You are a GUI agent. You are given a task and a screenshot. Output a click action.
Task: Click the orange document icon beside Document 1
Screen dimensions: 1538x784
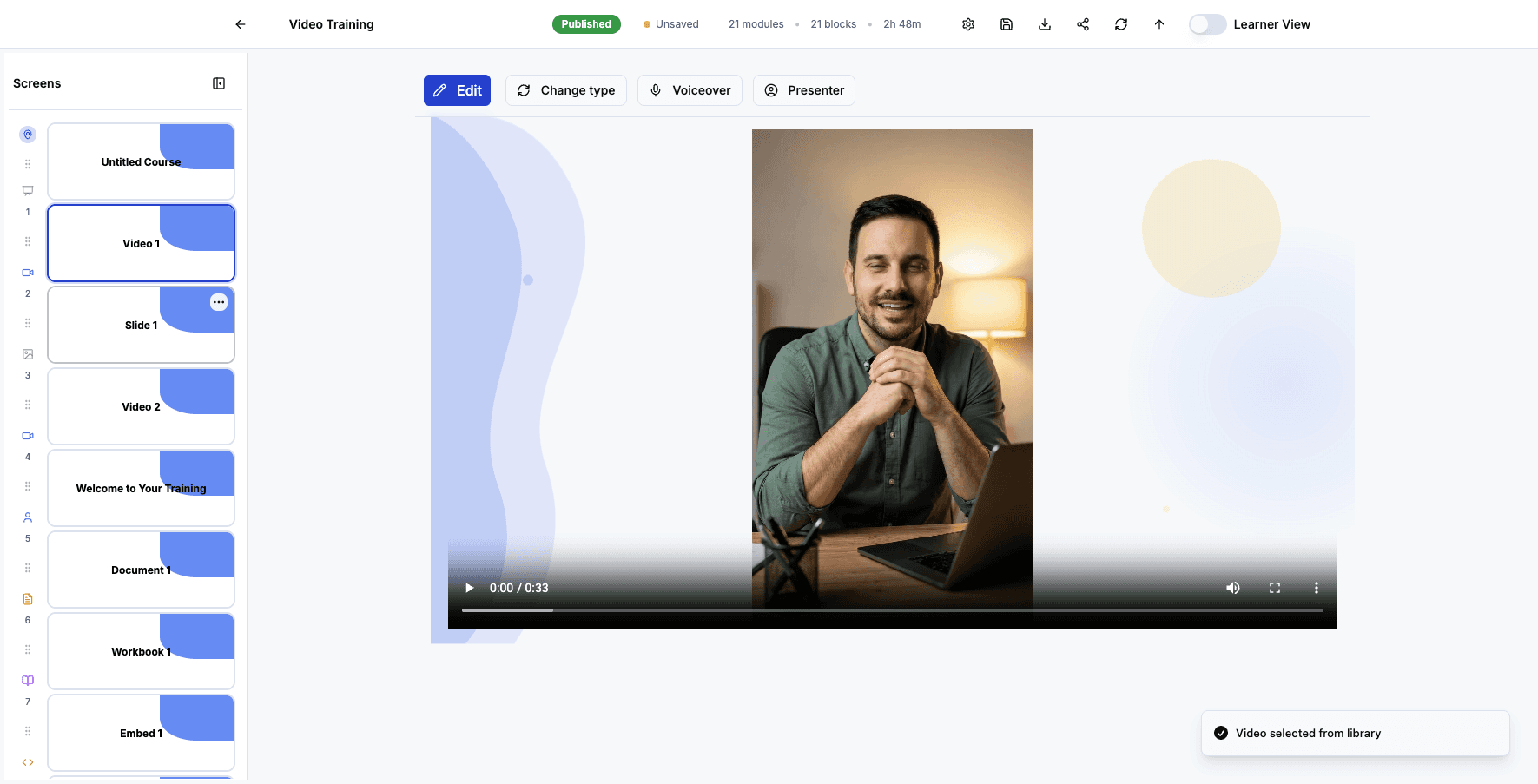[27, 598]
